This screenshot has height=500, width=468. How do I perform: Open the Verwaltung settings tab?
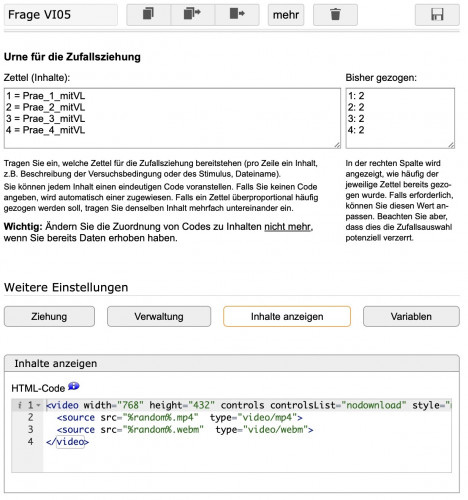[x=159, y=316]
